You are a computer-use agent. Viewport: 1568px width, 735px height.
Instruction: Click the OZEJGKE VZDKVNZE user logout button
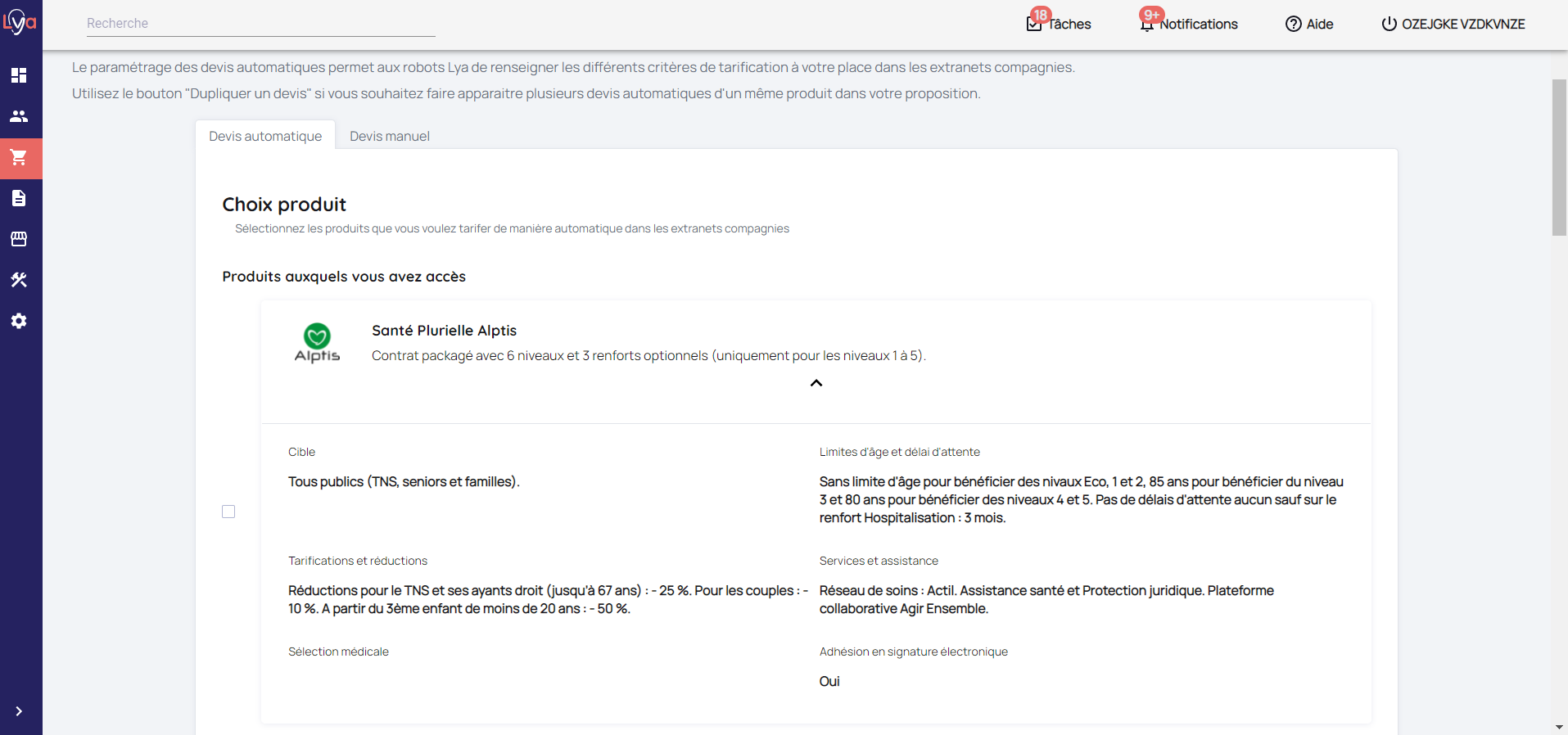pyautogui.click(x=1453, y=24)
